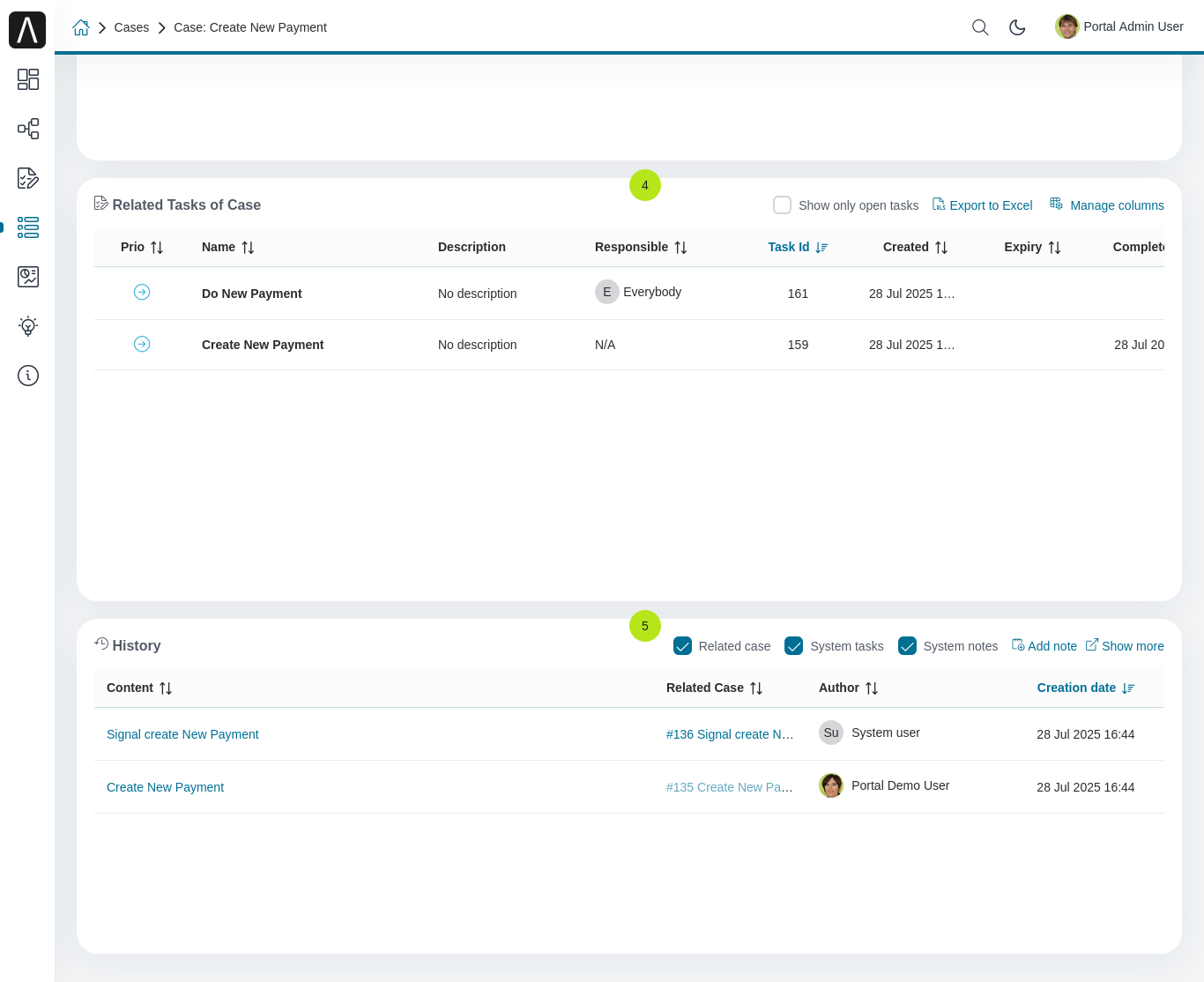Viewport: 1204px width, 982px height.
Task: Open the processes icon in the sidebar
Action: [x=28, y=129]
